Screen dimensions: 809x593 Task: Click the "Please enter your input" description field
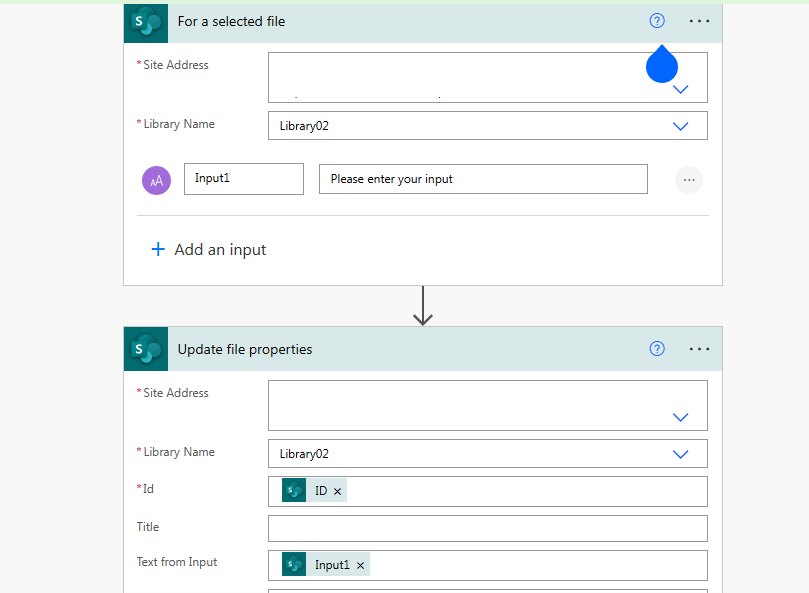pos(483,179)
